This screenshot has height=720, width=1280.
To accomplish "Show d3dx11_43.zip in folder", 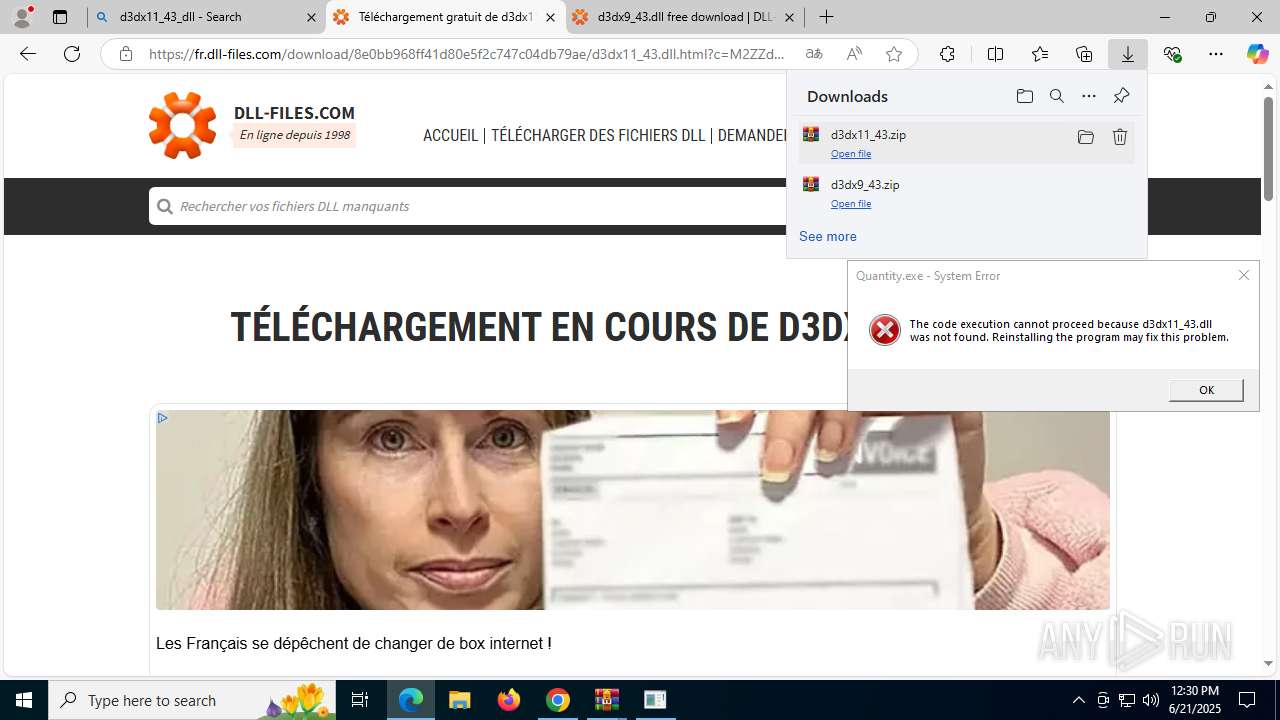I will (1086, 137).
